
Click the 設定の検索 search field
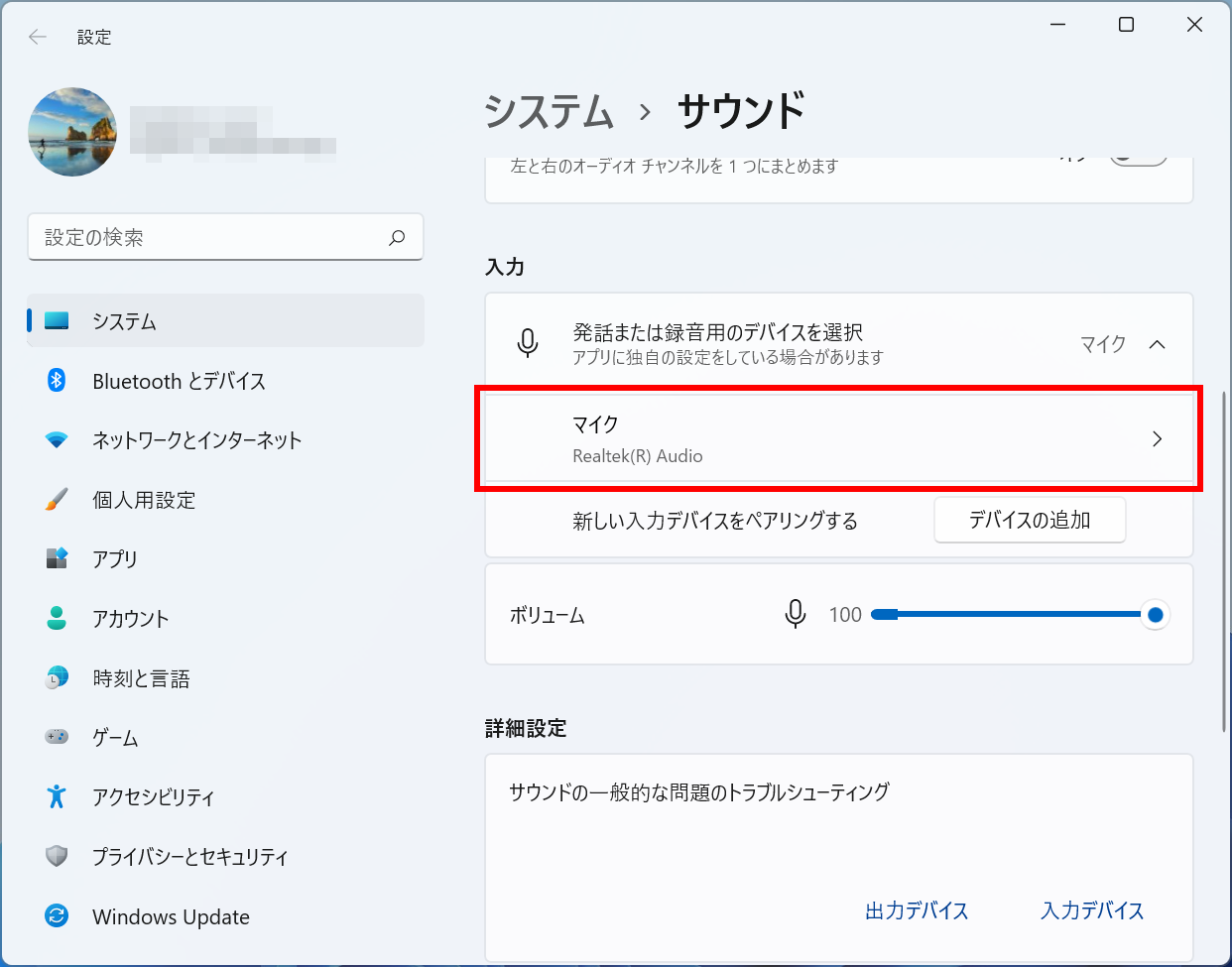click(x=225, y=237)
